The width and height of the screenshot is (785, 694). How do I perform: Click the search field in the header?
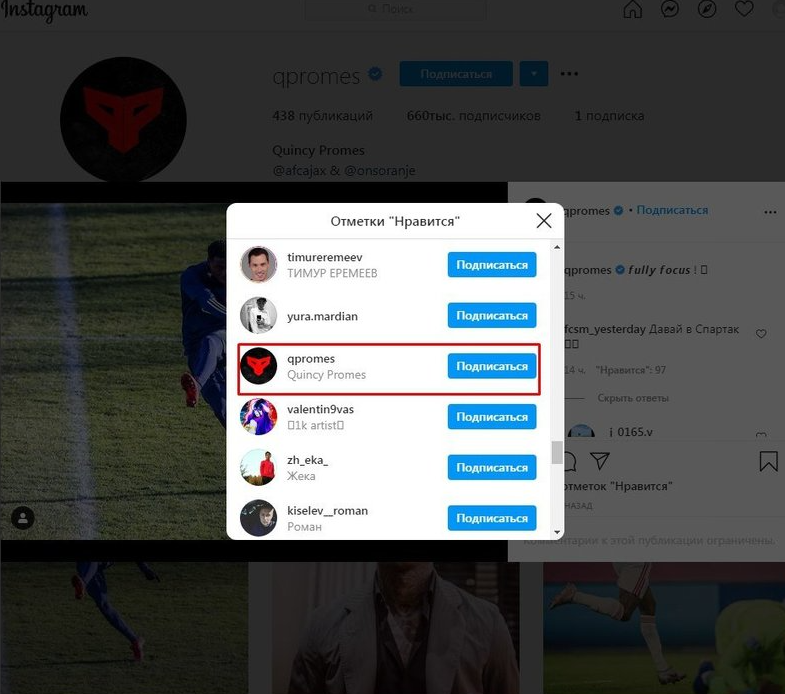[395, 9]
